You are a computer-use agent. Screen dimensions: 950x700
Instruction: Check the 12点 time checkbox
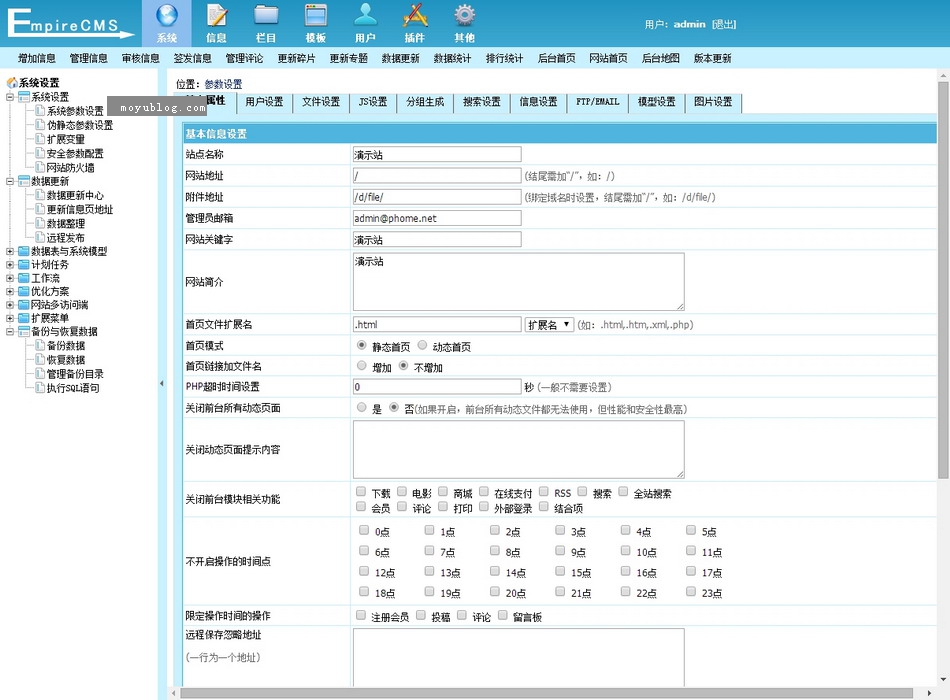[364, 571]
